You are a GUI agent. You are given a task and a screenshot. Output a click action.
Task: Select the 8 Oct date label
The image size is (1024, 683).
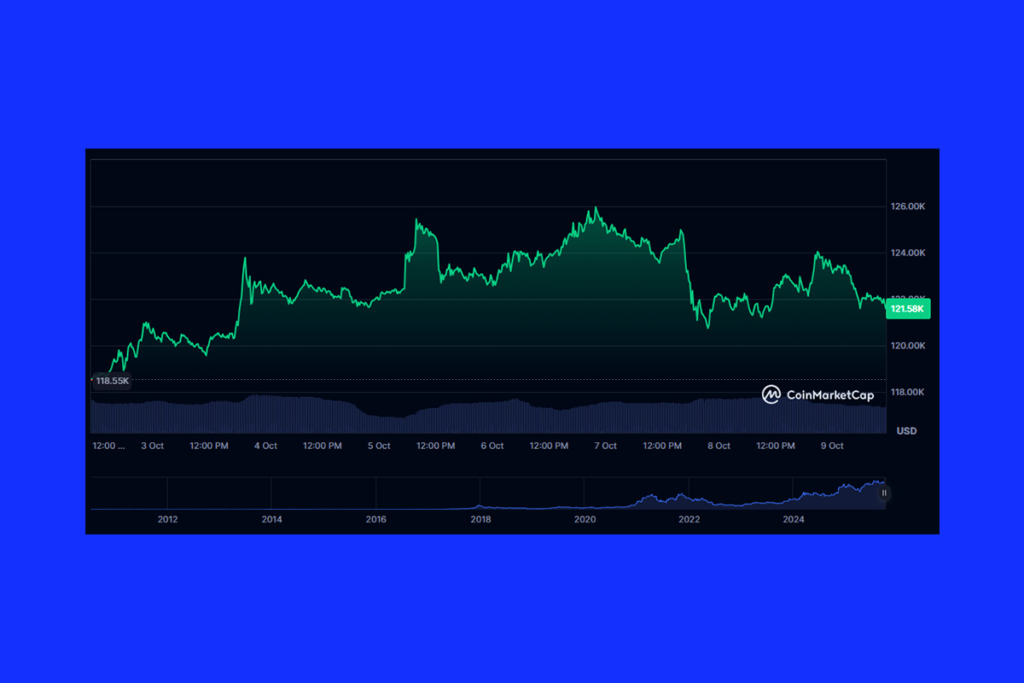(718, 446)
